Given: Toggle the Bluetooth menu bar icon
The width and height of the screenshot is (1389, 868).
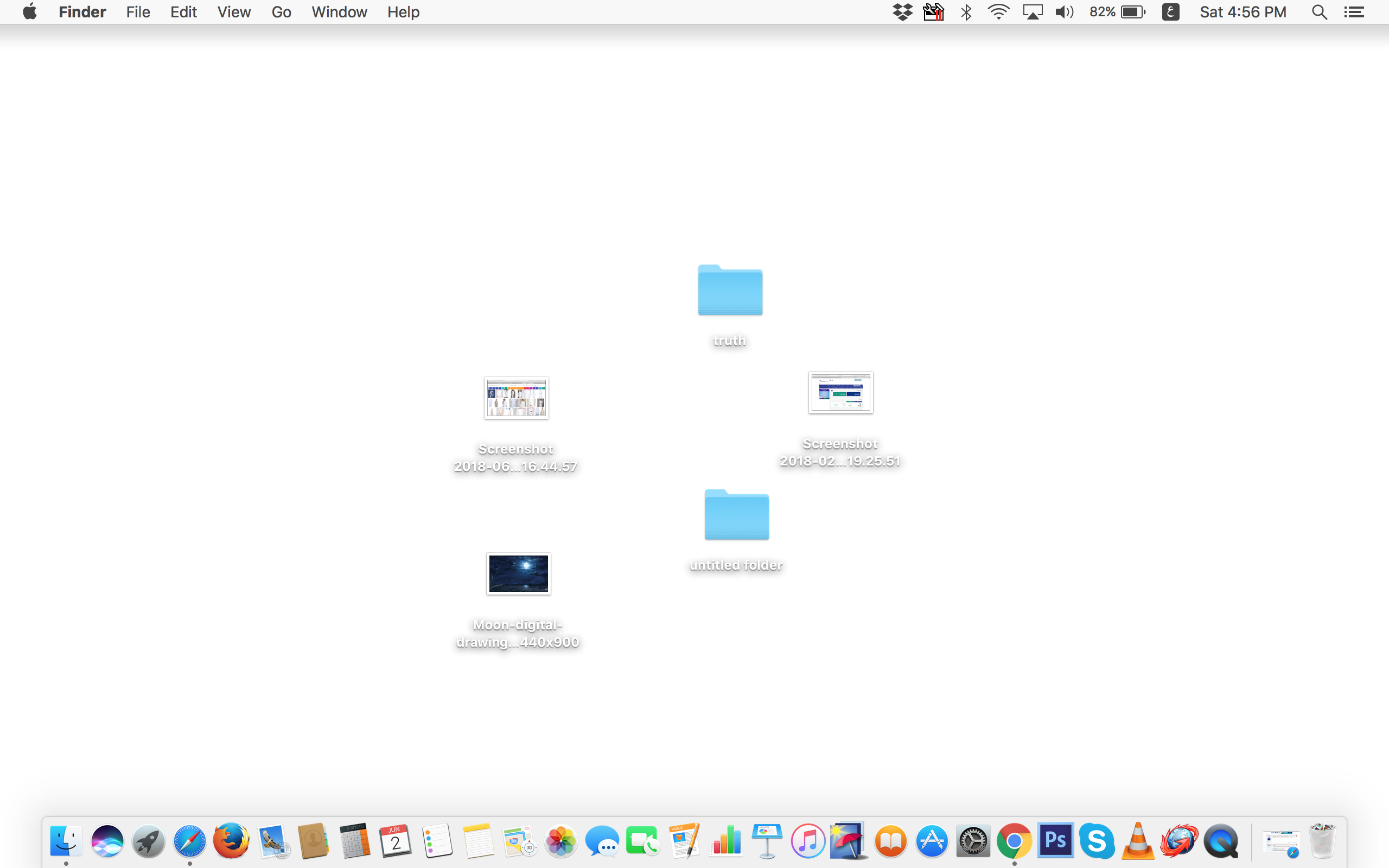Looking at the screenshot, I should pyautogui.click(x=966, y=12).
